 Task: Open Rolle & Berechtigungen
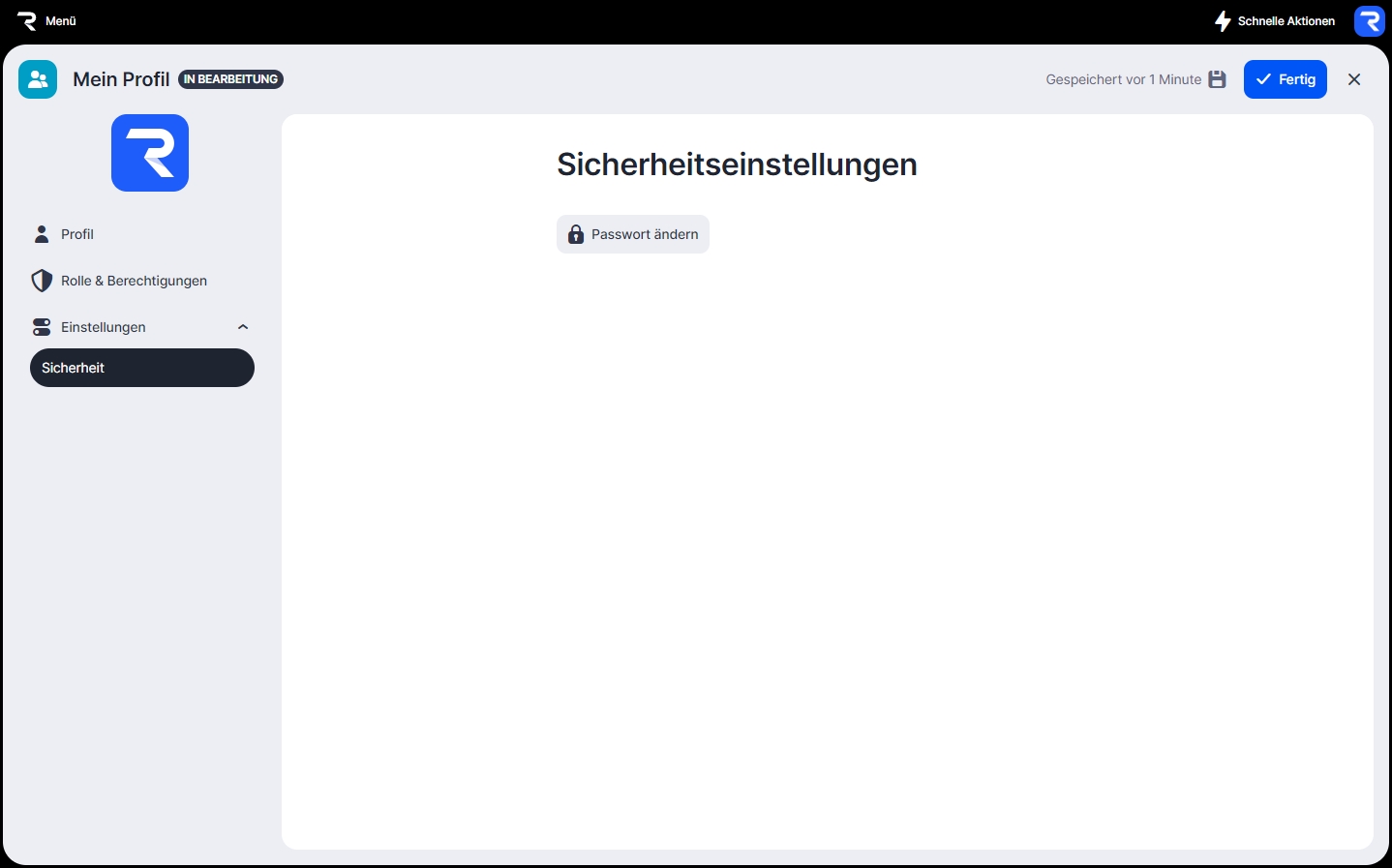tap(134, 281)
